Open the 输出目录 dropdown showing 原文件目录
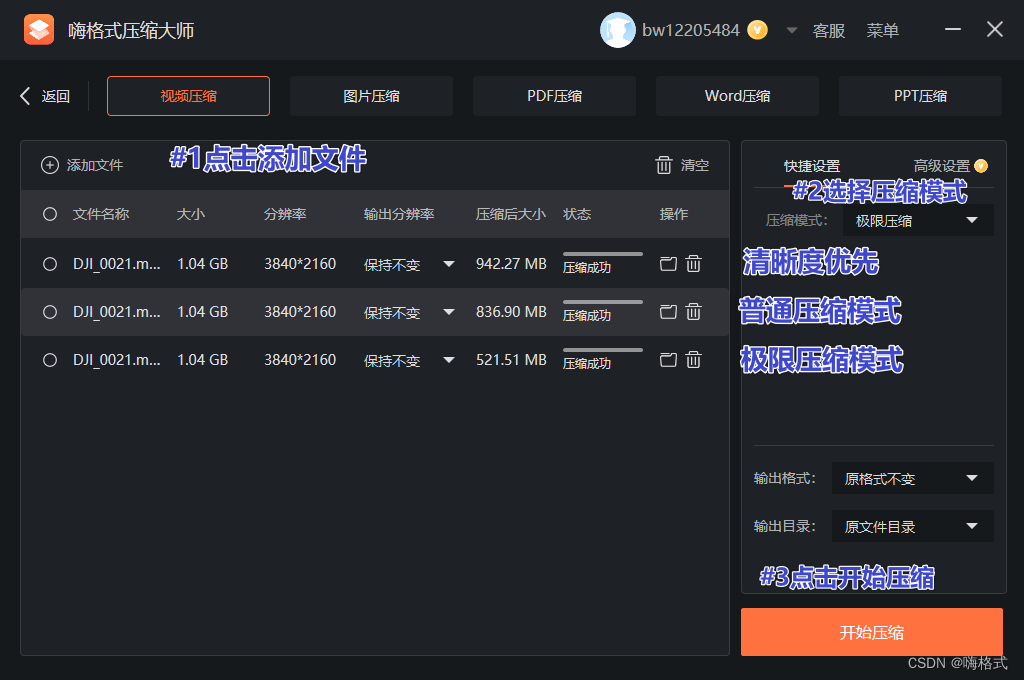This screenshot has height=680, width=1024. (913, 526)
